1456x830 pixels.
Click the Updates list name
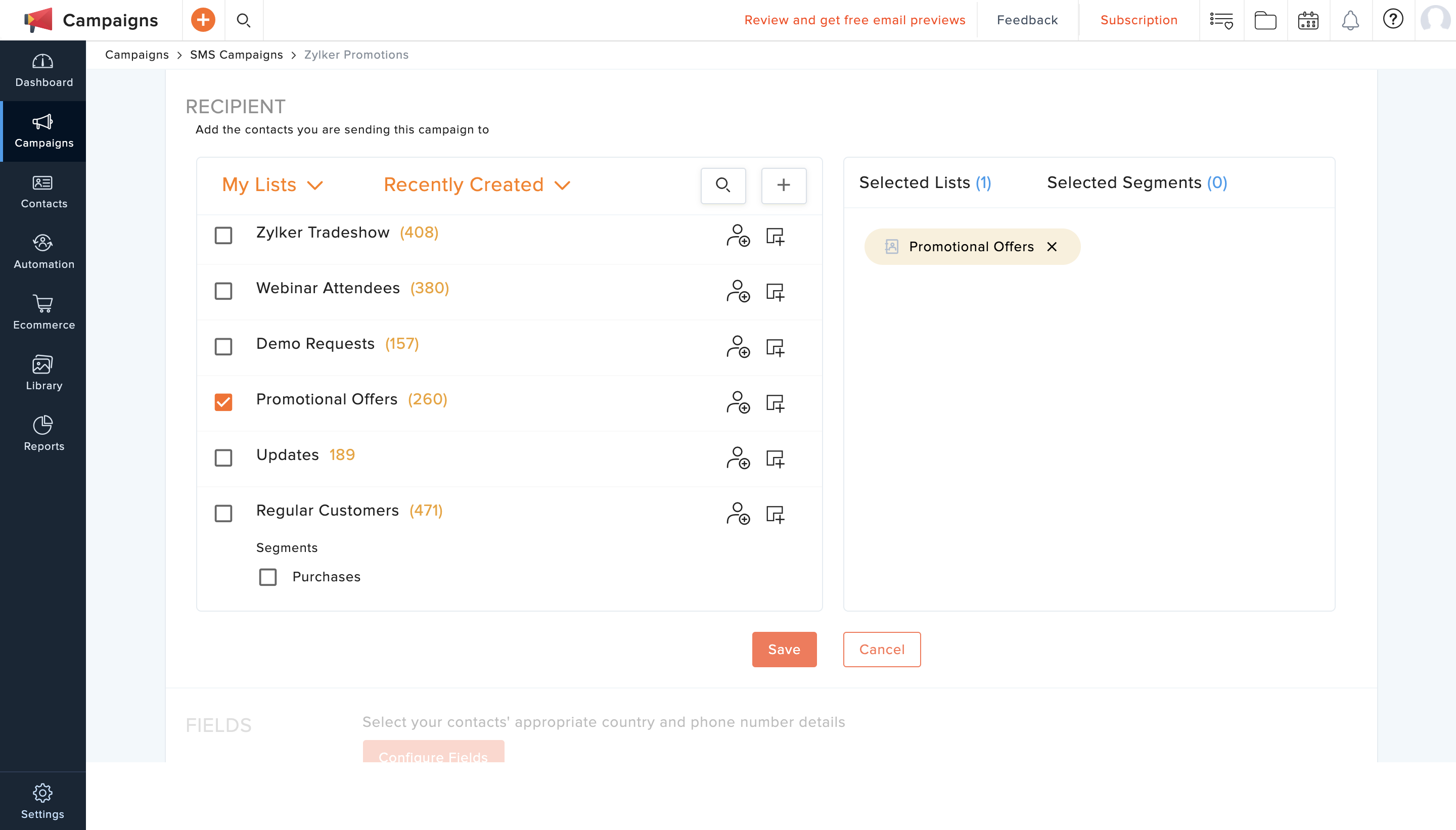287,455
